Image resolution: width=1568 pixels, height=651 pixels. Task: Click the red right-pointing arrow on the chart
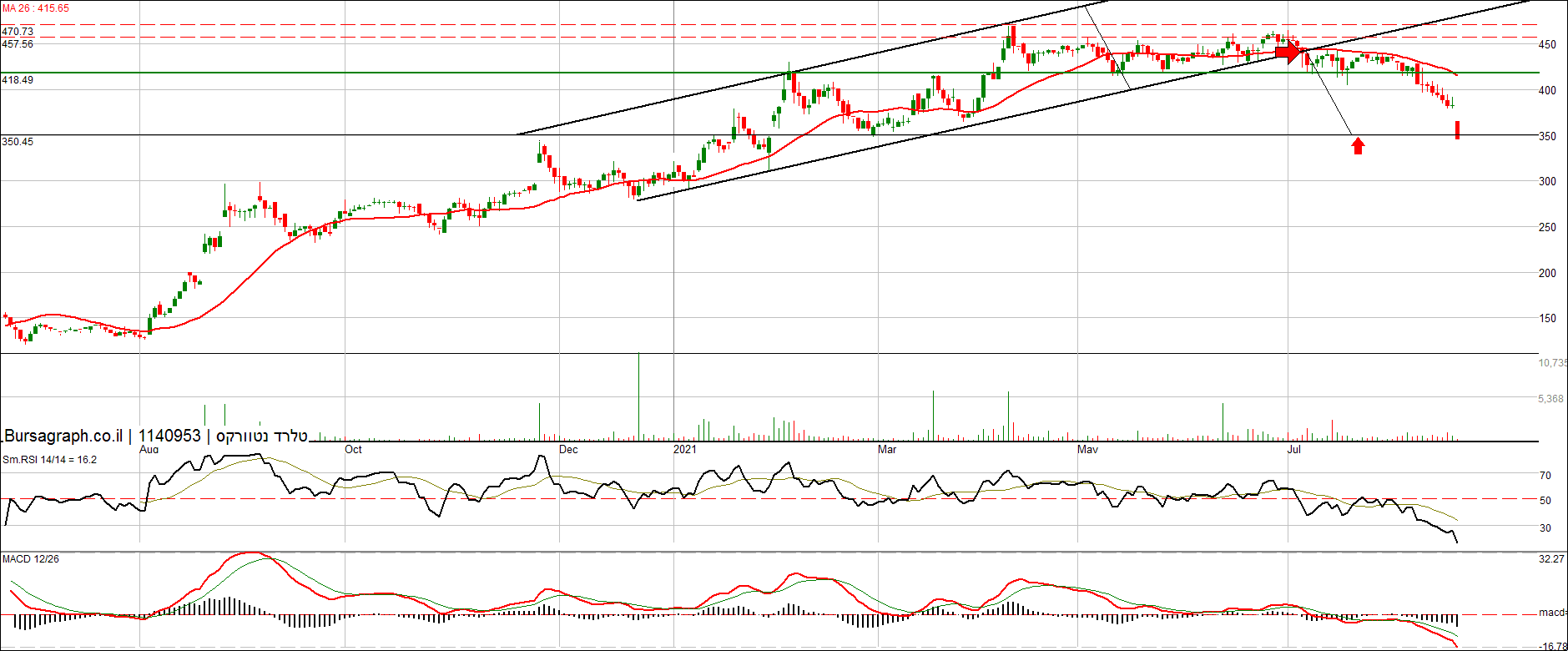[x=1288, y=53]
